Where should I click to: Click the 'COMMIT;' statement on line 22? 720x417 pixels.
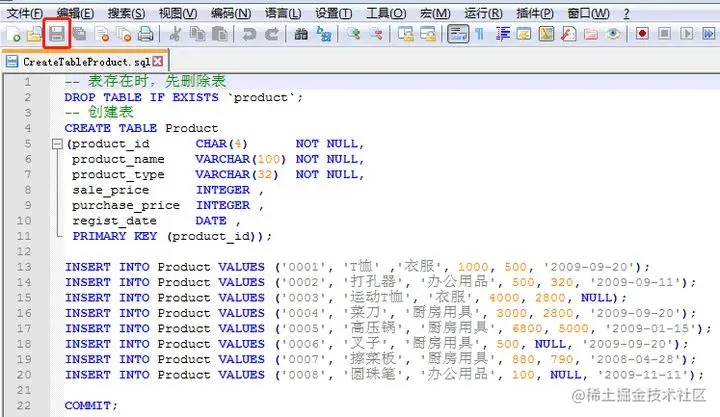pos(91,406)
